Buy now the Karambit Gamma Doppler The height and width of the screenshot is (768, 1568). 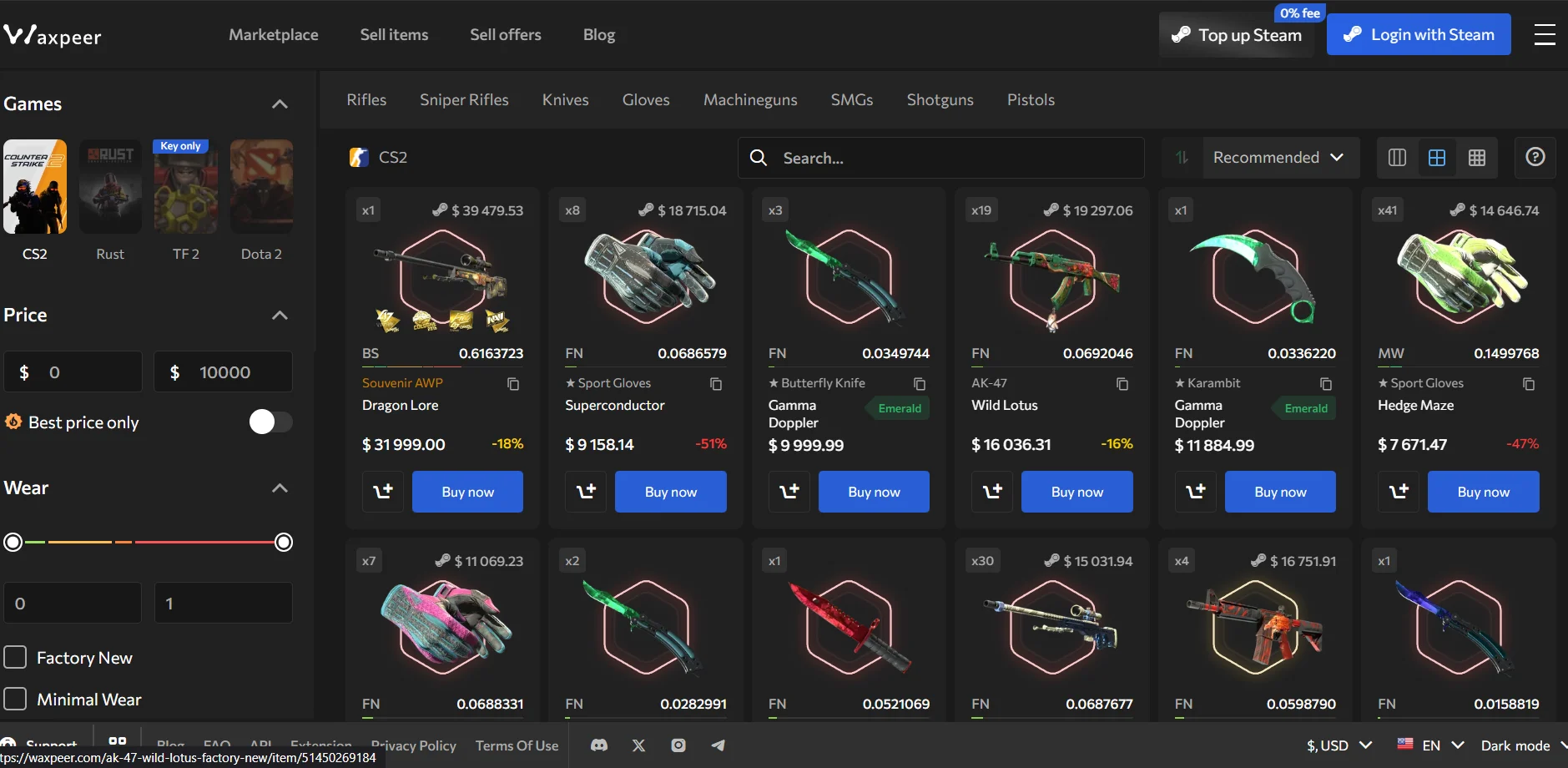tap(1280, 492)
